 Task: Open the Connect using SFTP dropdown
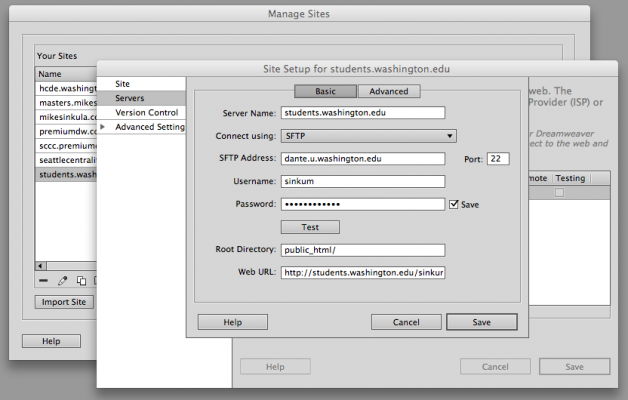(368, 136)
